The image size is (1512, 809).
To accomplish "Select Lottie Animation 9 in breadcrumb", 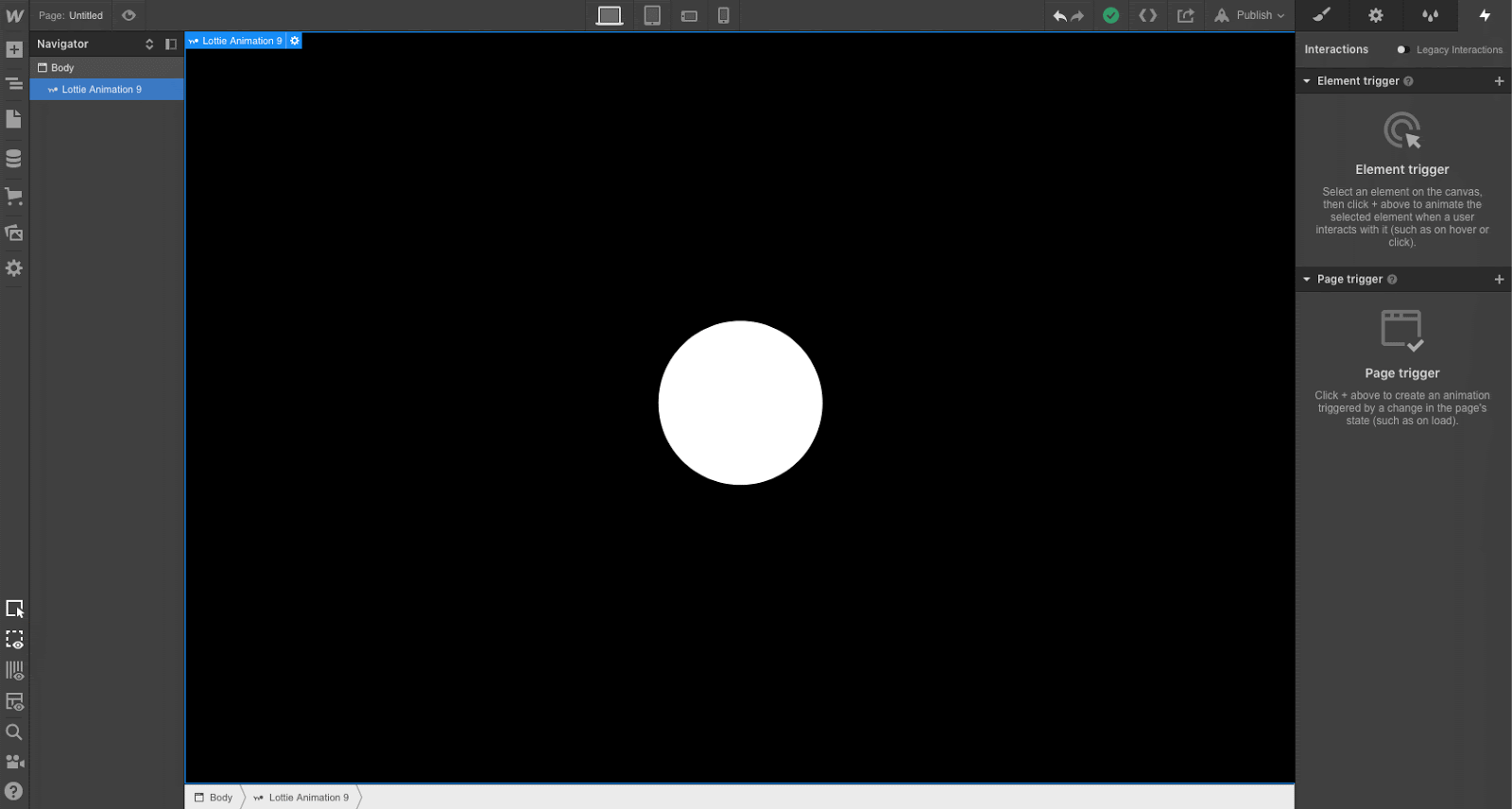I will [x=301, y=798].
